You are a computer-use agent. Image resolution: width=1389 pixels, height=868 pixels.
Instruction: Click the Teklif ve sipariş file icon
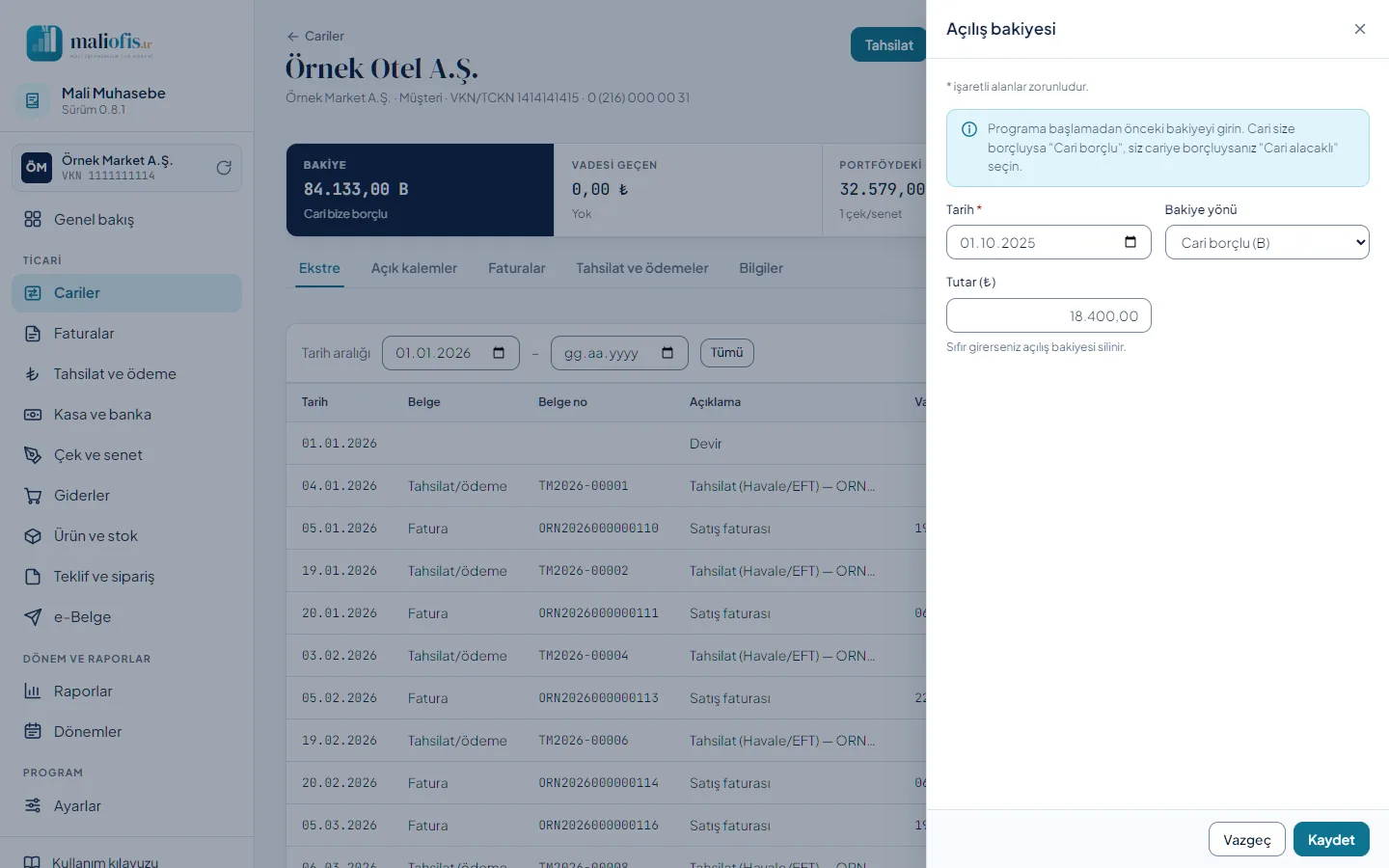click(33, 577)
